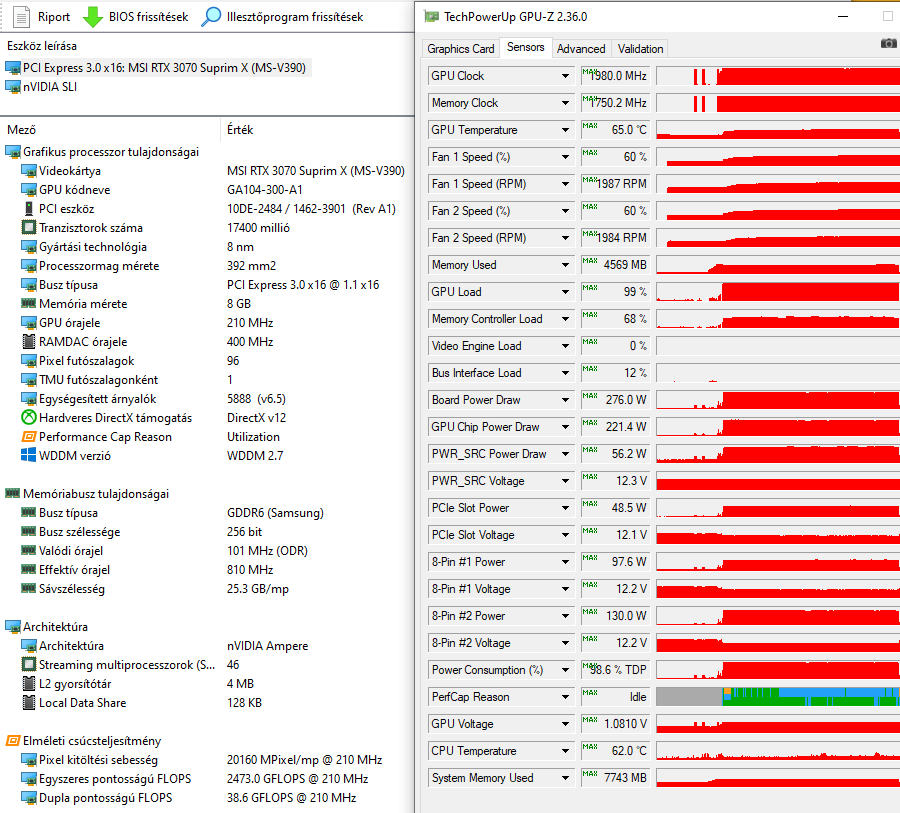Click the GPU-Z title bar app icon
This screenshot has height=813, width=900.
pos(431,17)
